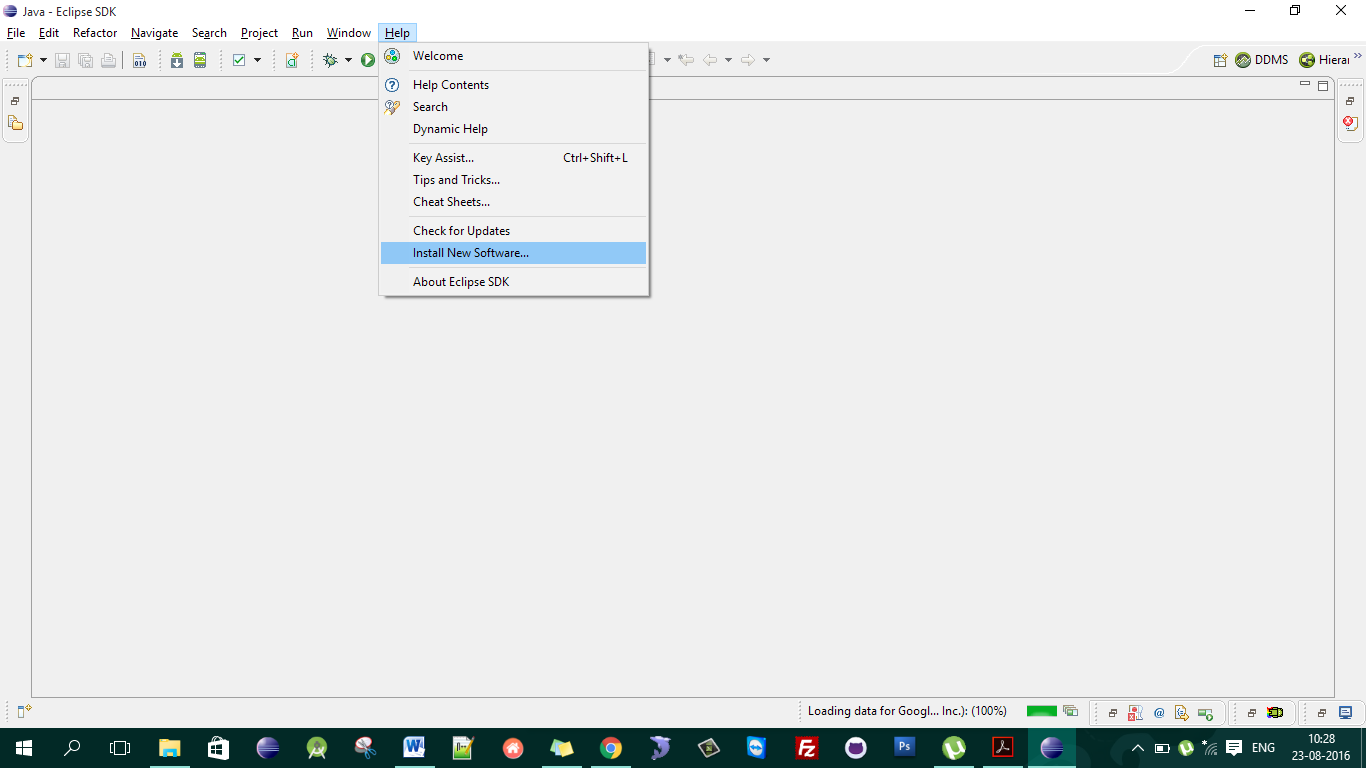Select Dynamic Help menu entry
Image resolution: width=1366 pixels, height=768 pixels.
coord(513,129)
